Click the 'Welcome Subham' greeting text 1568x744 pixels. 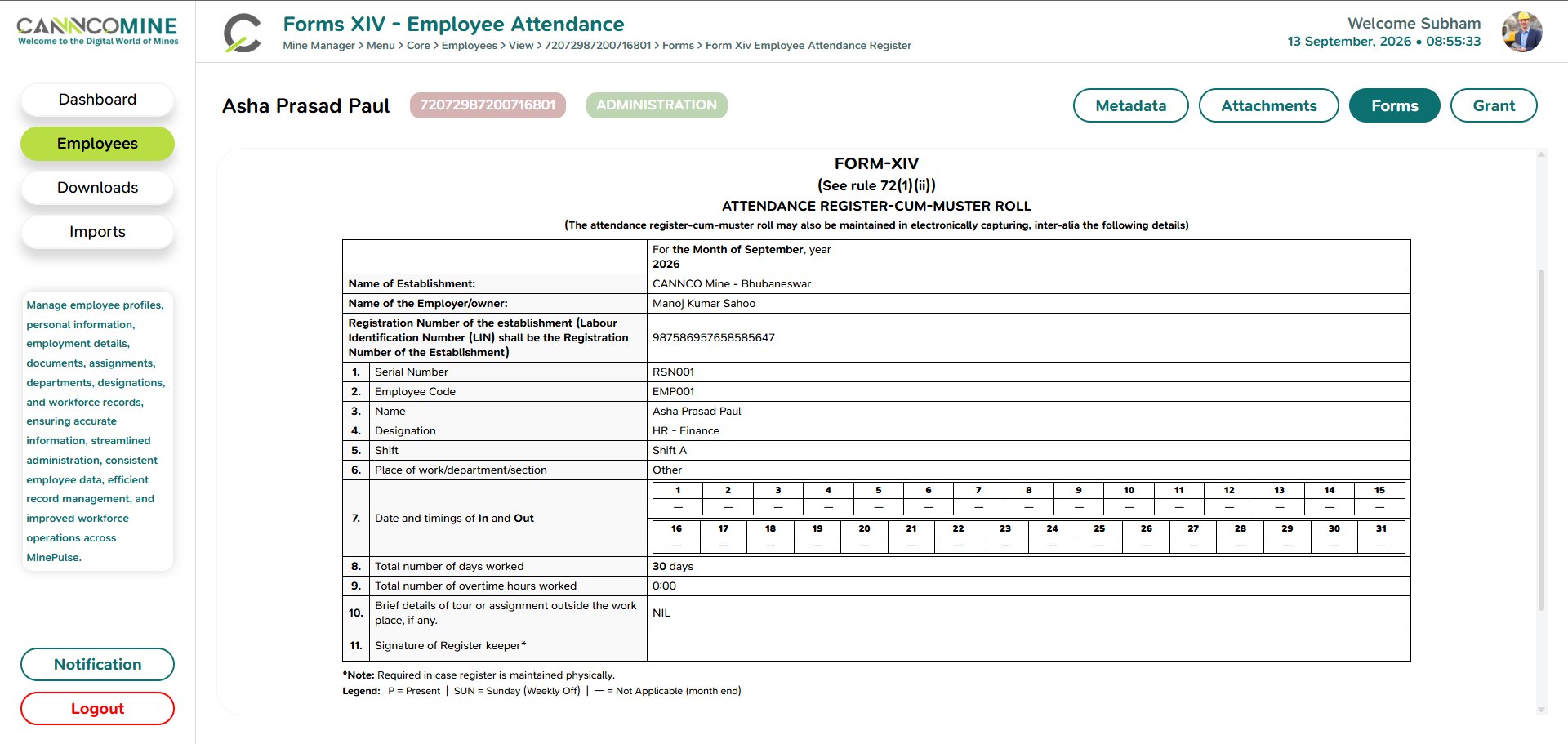point(1414,24)
